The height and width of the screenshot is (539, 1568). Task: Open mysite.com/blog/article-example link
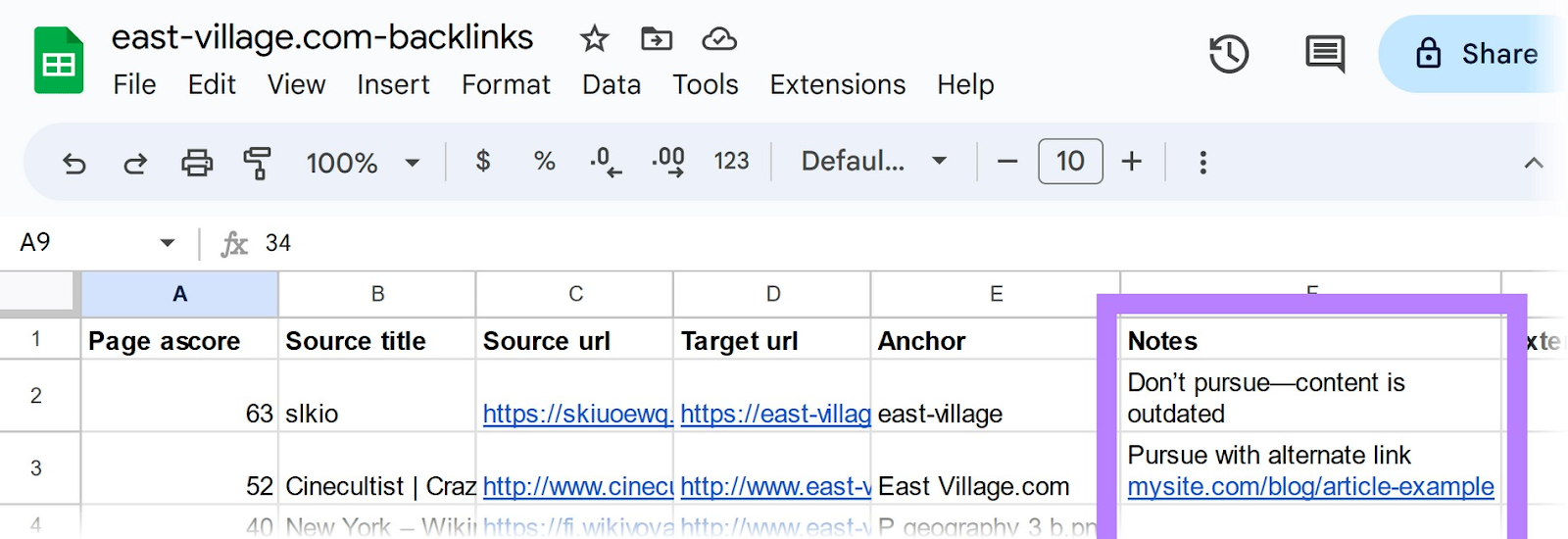point(1310,487)
